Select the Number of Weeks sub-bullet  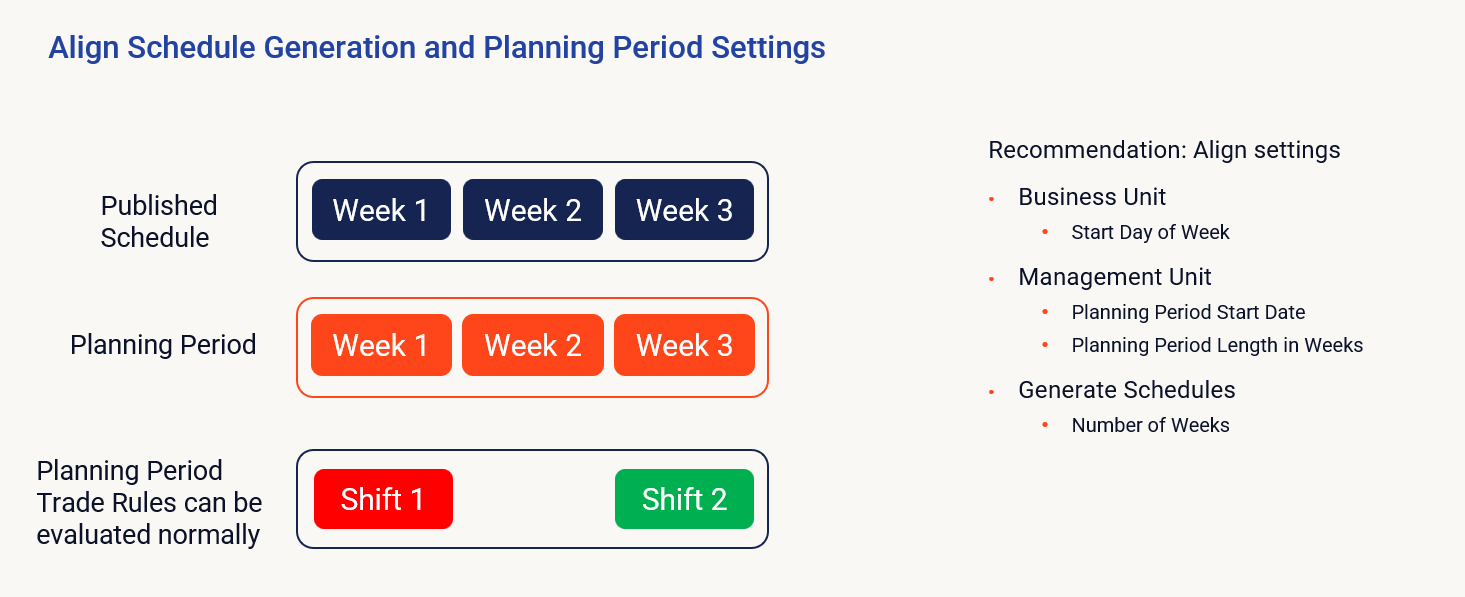point(1150,425)
